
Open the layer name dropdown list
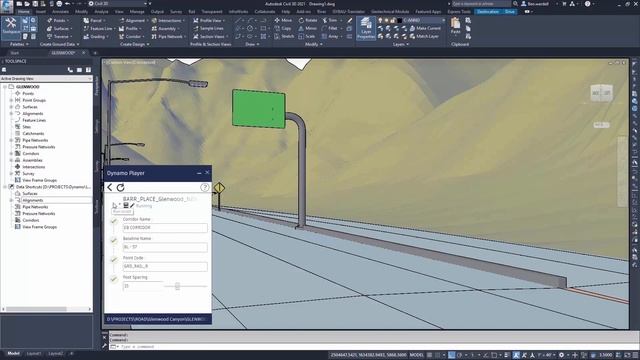[444, 20]
